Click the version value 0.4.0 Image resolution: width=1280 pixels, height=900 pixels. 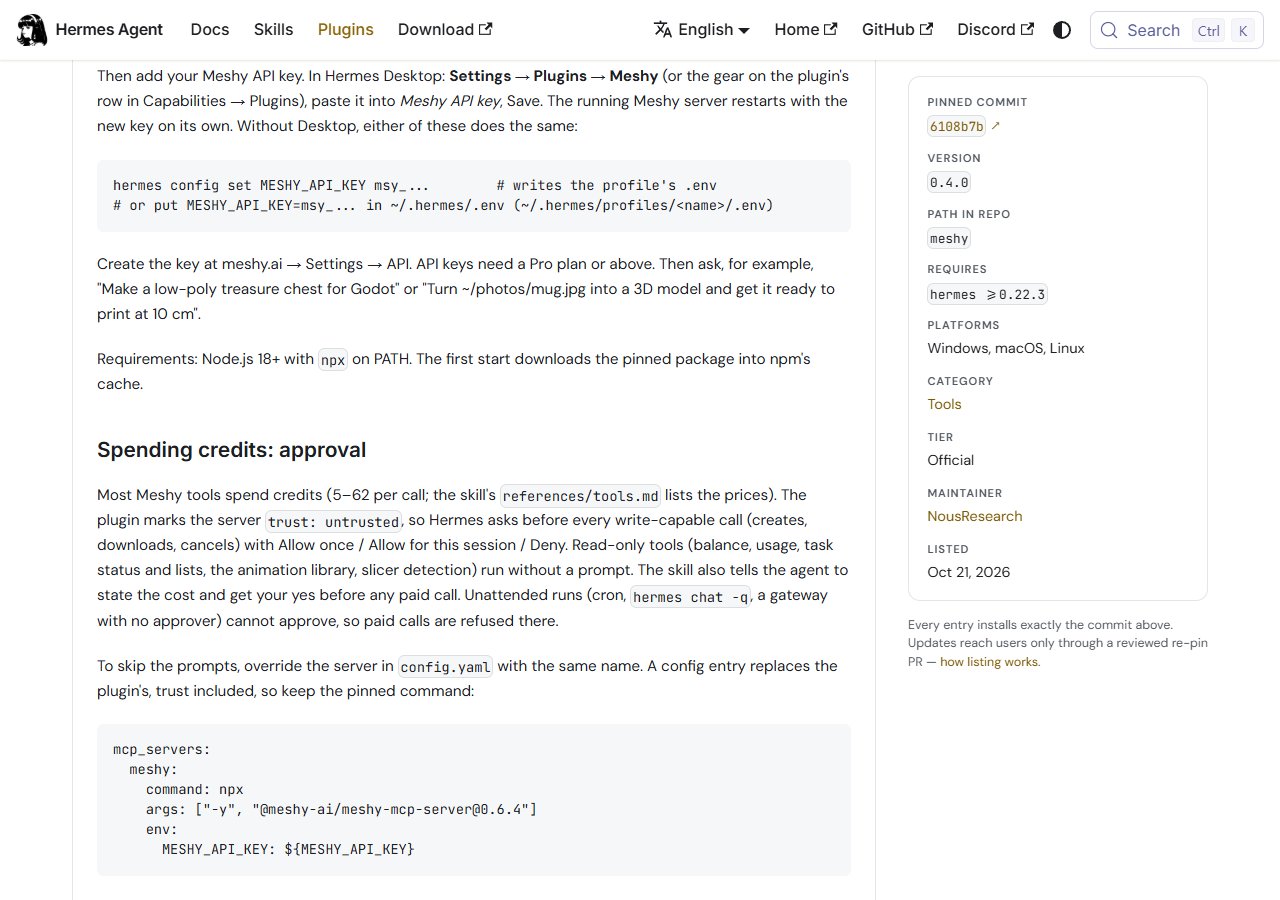(949, 182)
